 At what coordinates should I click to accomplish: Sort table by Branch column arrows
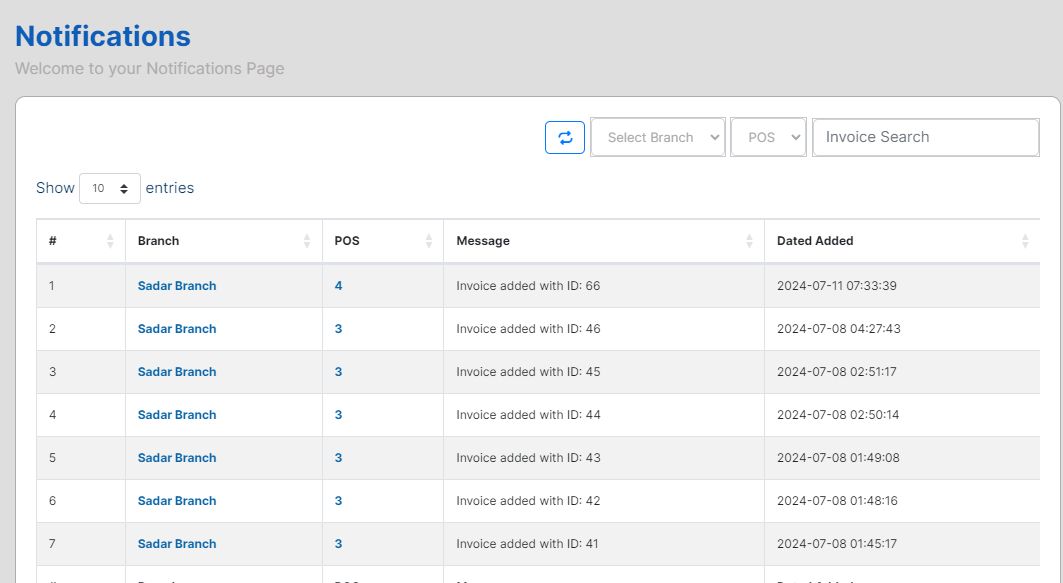click(307, 241)
